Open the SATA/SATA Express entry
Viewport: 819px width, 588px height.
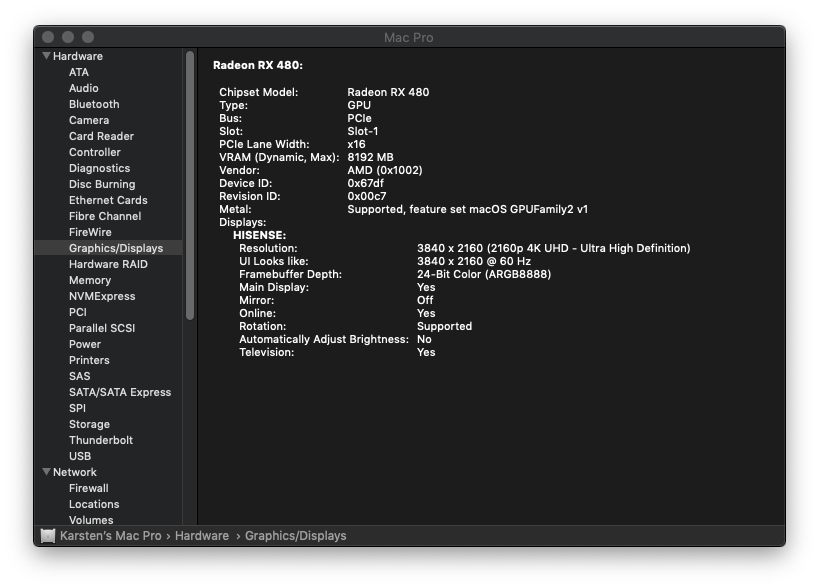(x=120, y=393)
